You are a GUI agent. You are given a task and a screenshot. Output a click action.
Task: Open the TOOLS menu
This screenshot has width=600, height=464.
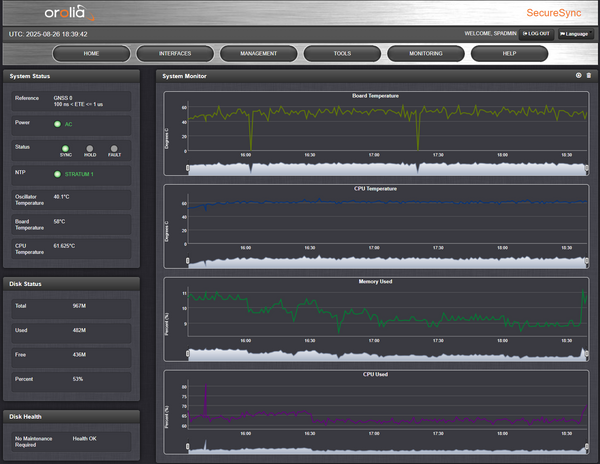coord(342,54)
